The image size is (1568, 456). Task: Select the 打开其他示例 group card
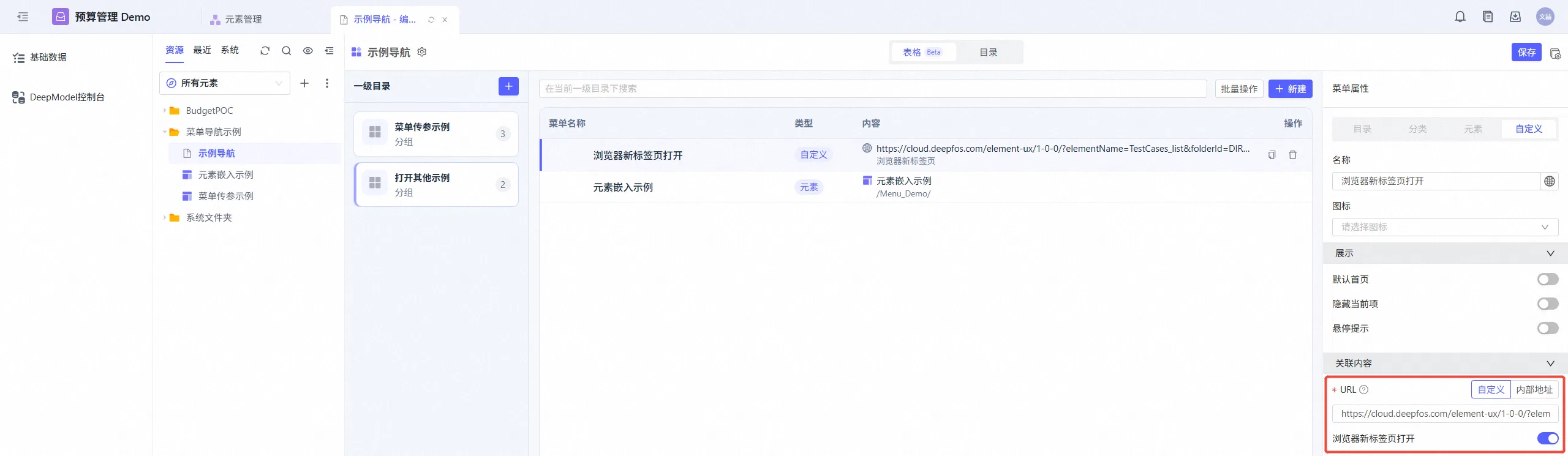point(436,185)
